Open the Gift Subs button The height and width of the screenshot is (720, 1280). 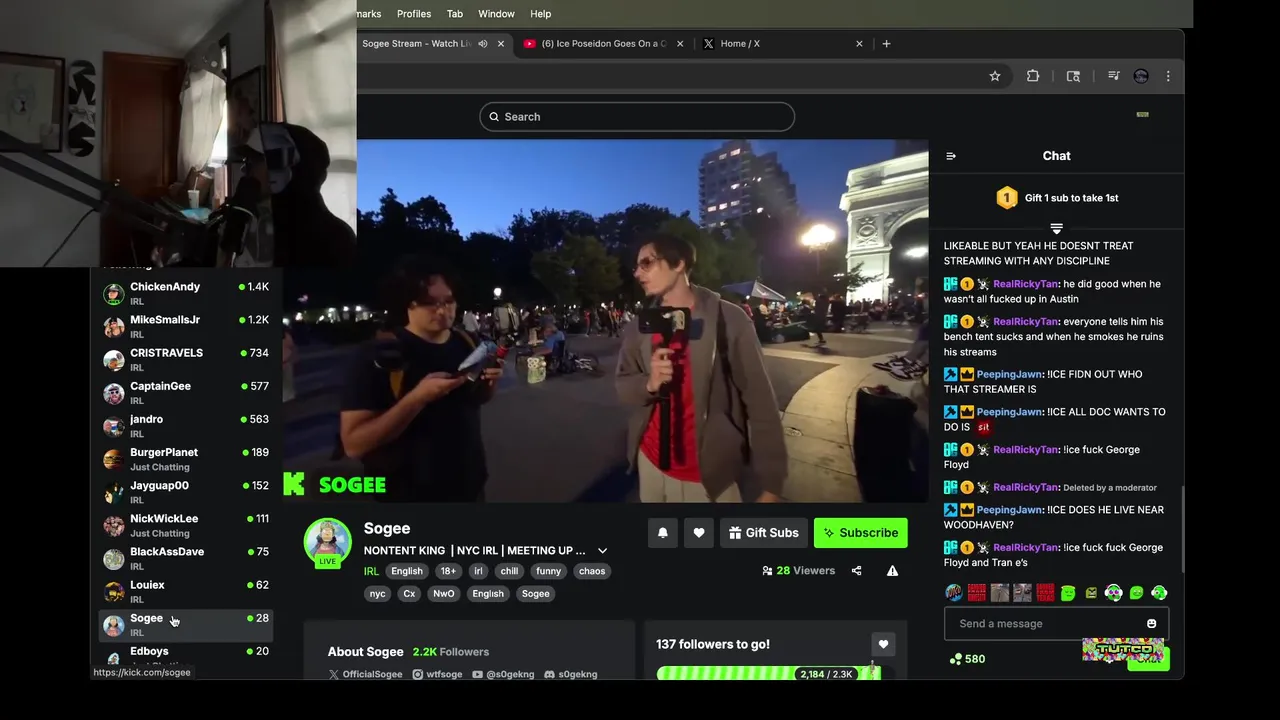click(764, 533)
